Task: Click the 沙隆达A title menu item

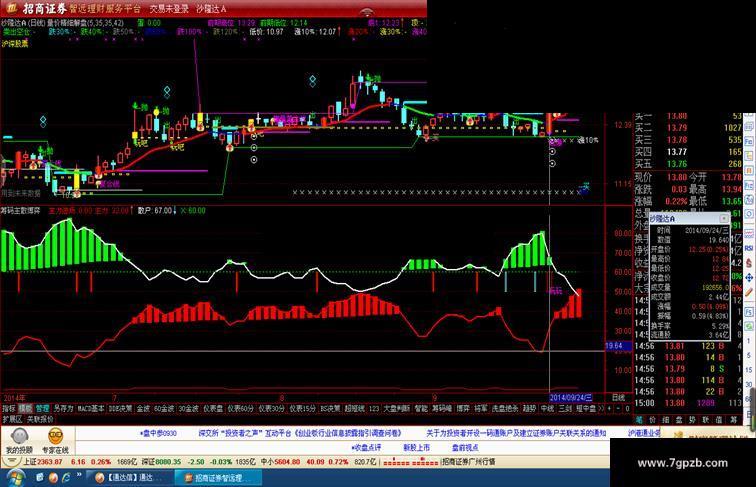Action: pyautogui.click(x=211, y=9)
